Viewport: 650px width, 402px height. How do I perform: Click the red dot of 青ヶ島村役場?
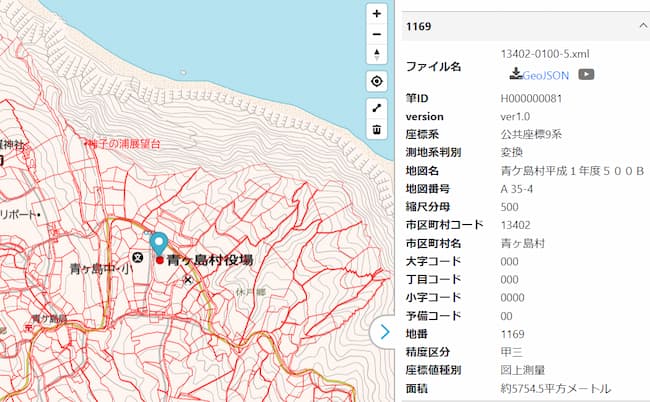[x=160, y=260]
